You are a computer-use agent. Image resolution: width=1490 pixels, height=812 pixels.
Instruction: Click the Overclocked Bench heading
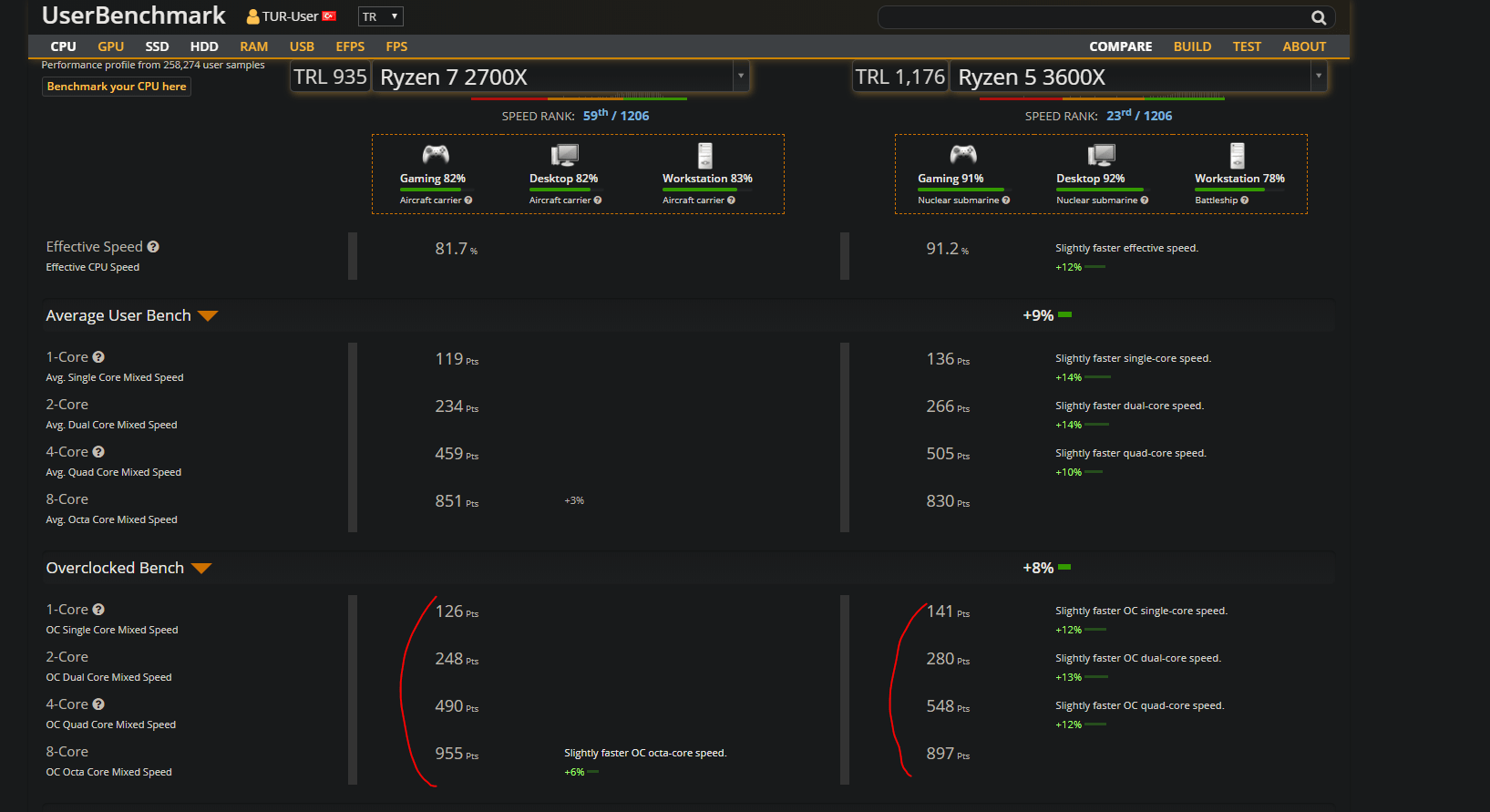pyautogui.click(x=115, y=568)
